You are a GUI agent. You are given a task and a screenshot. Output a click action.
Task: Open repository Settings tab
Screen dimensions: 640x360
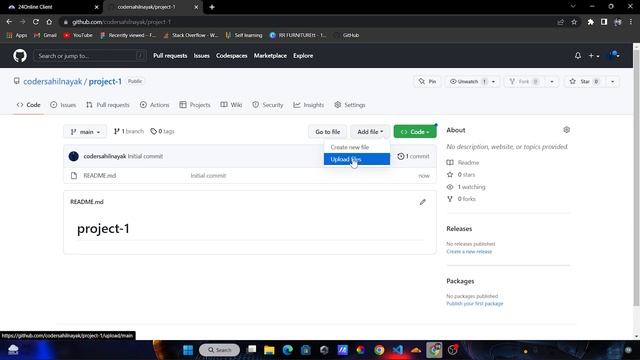pos(350,105)
